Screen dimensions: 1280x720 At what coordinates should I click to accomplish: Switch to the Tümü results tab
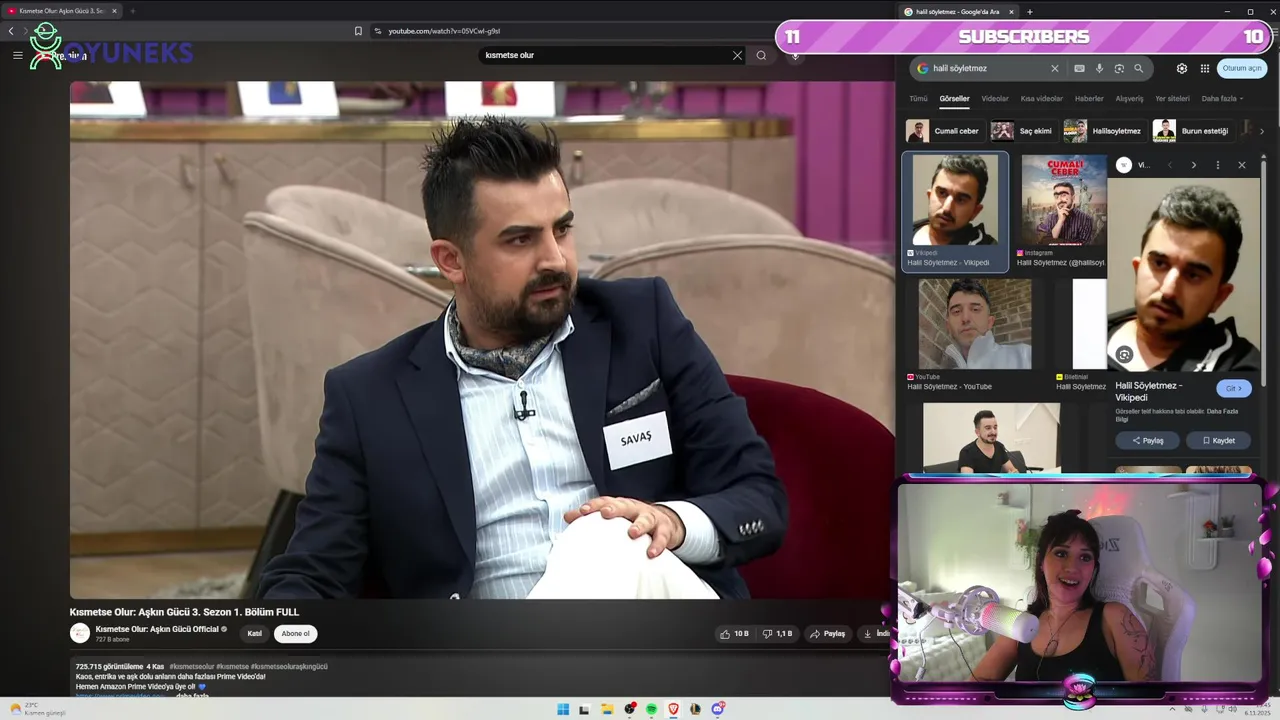[918, 99]
